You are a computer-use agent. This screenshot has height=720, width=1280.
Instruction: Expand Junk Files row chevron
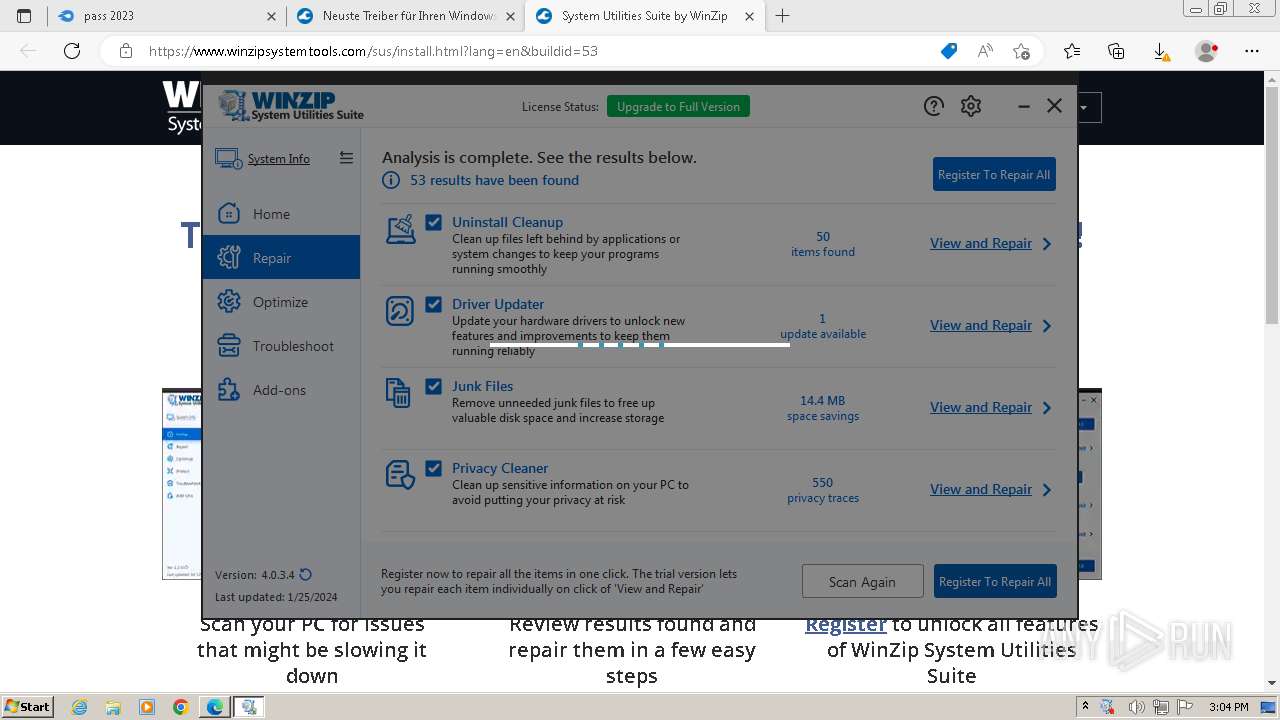(1047, 407)
